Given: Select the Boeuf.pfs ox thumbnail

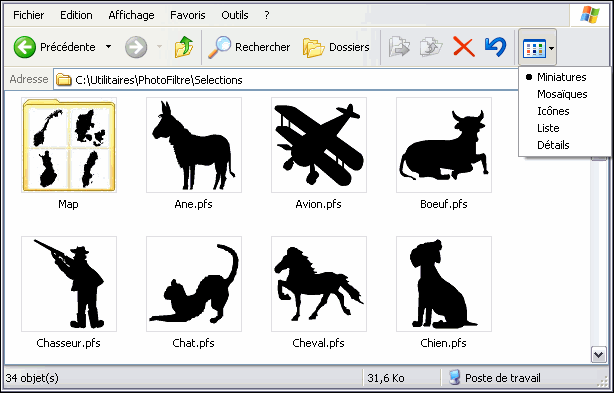Looking at the screenshot, I should point(444,145).
